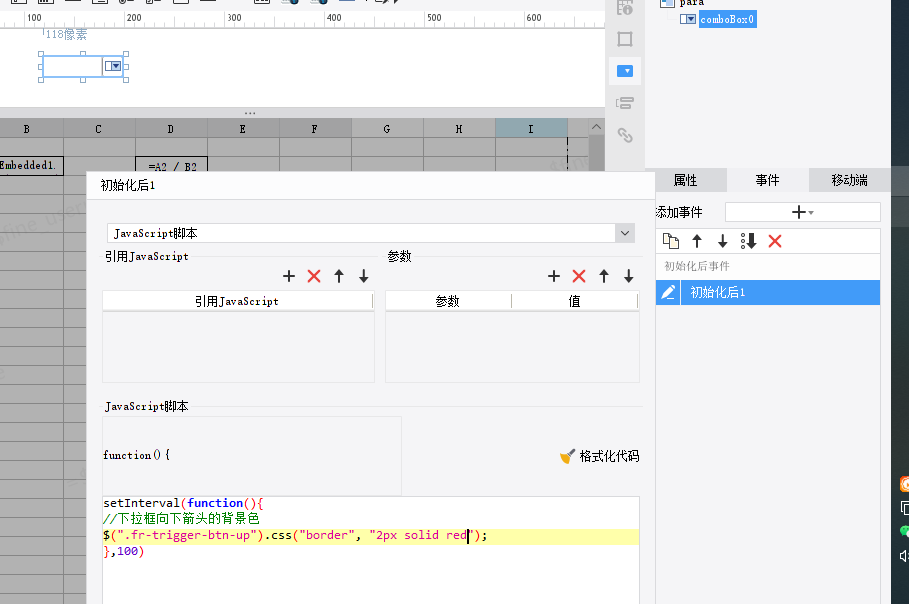
Task: Click 初始化后事件 group label
Action: pyautogui.click(x=697, y=266)
